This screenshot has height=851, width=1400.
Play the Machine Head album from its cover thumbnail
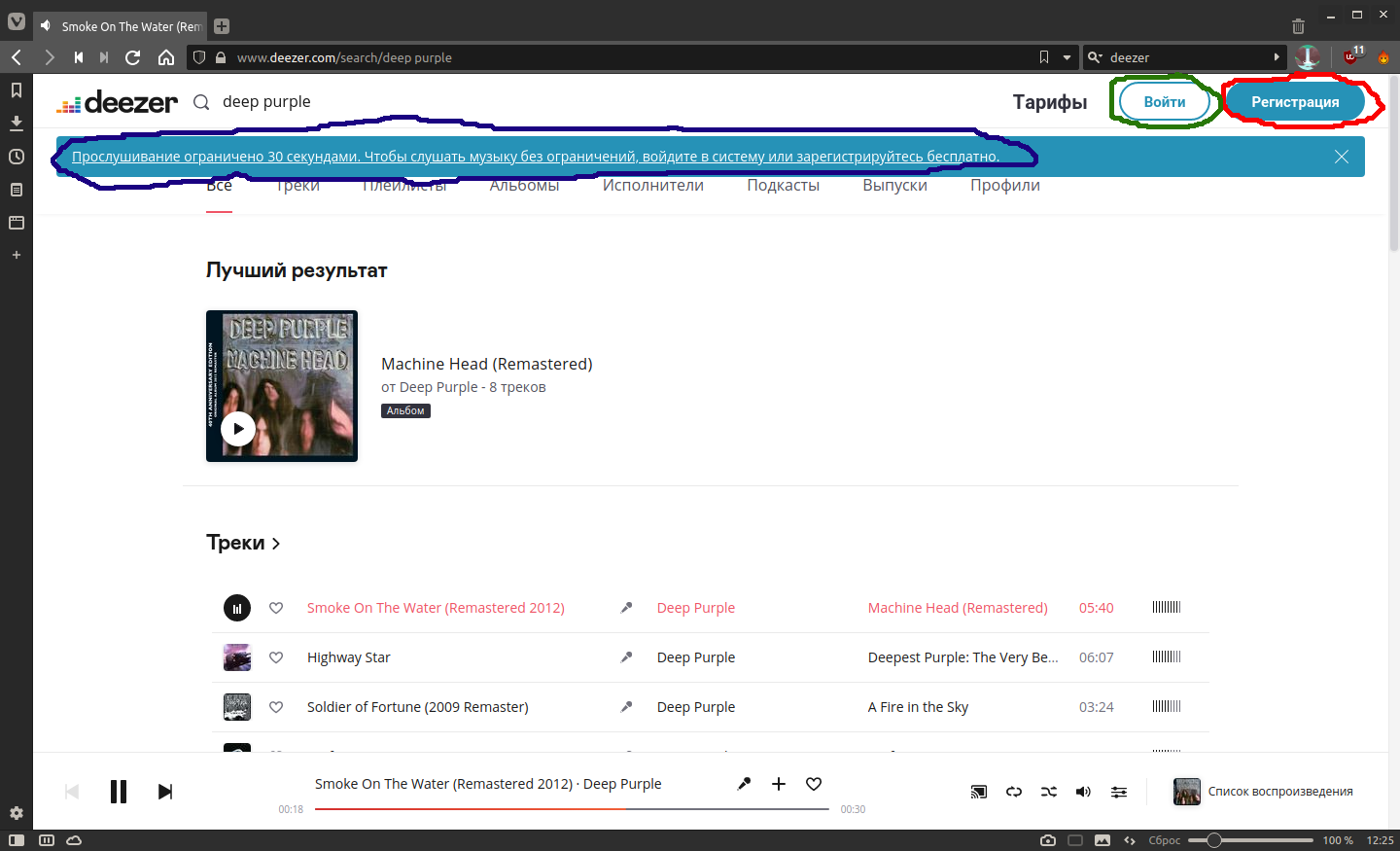pos(238,428)
